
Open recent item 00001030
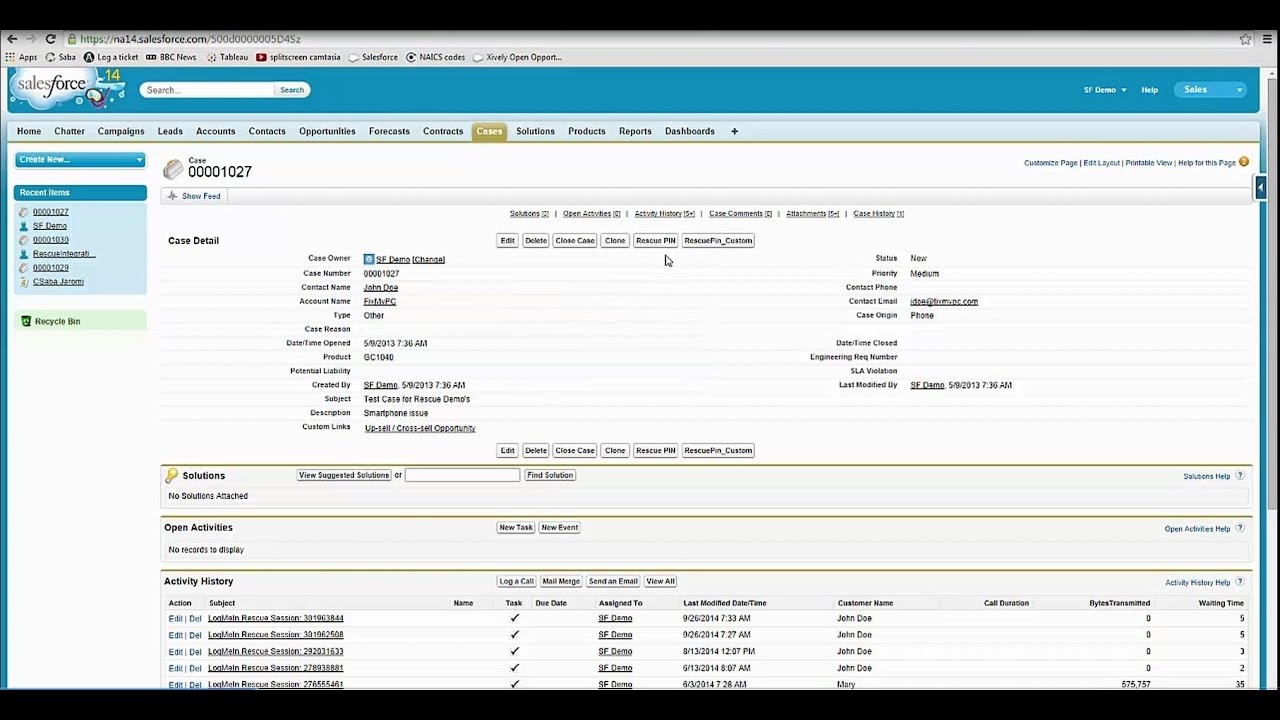point(51,240)
